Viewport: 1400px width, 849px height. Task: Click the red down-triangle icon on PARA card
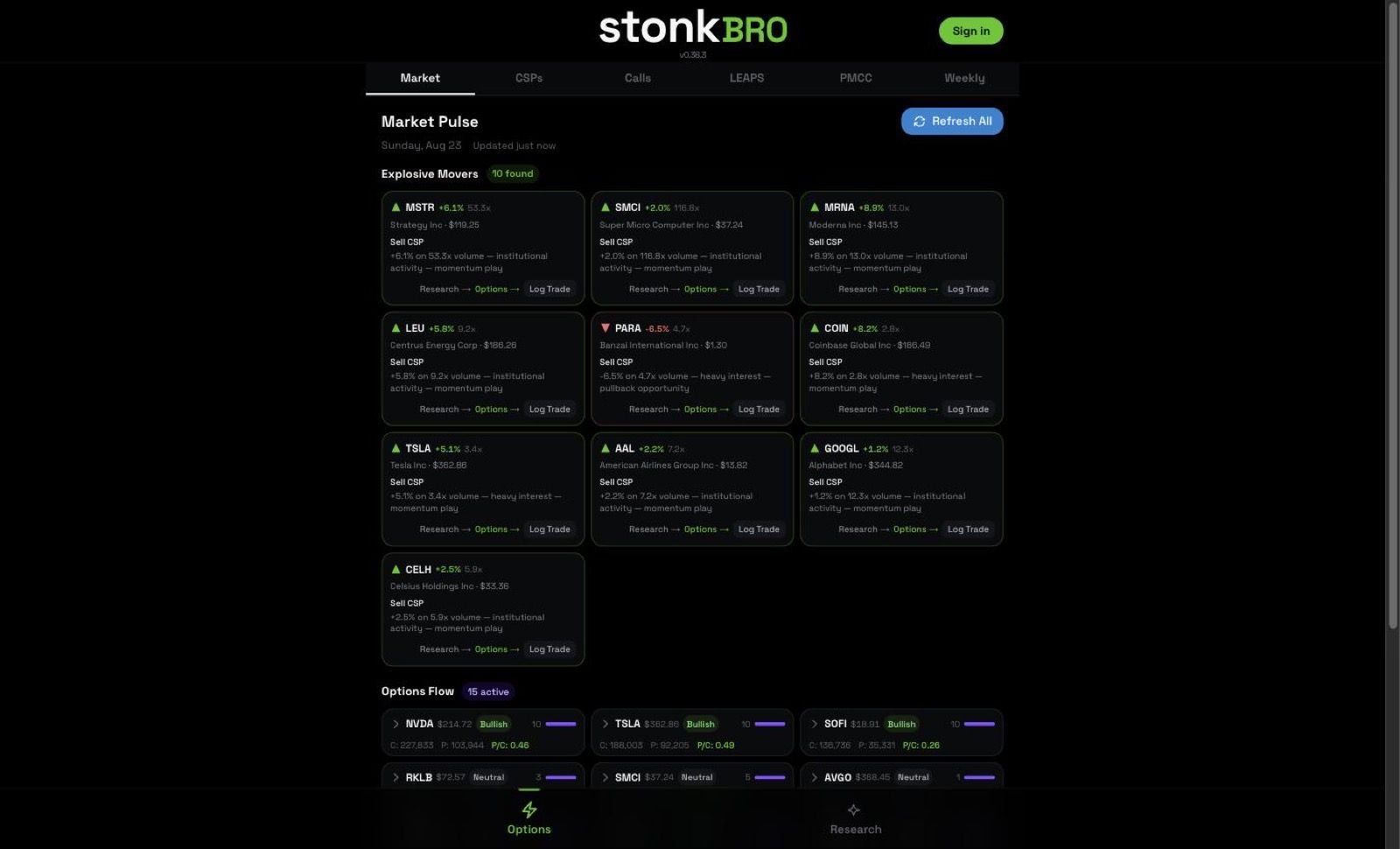tap(605, 328)
